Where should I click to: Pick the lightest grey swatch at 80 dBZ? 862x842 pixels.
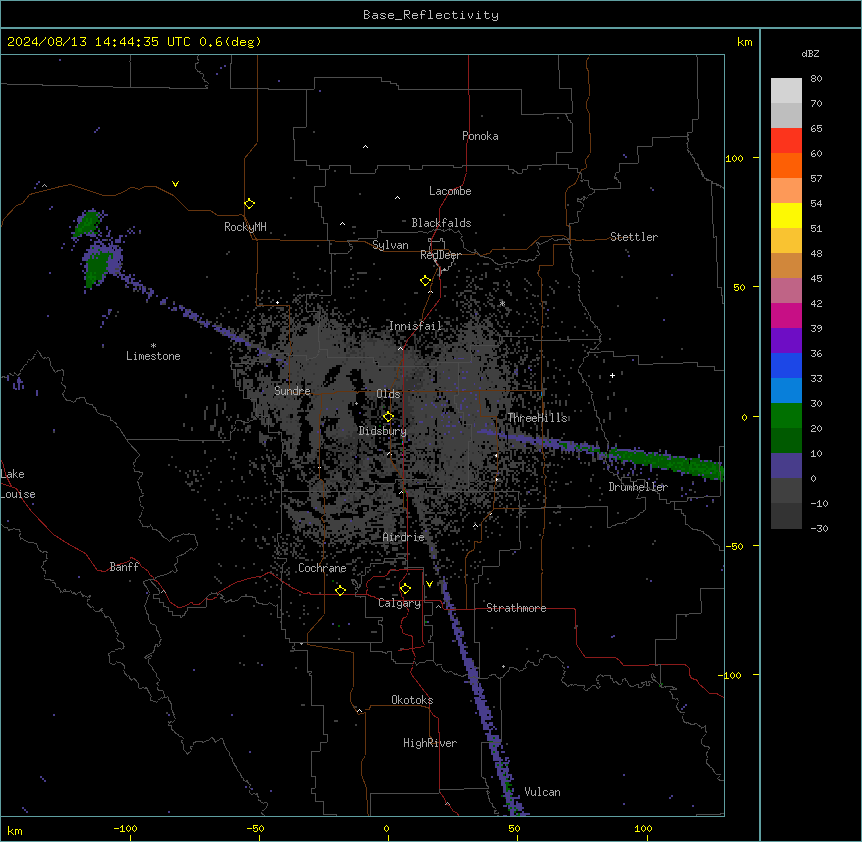point(786,91)
